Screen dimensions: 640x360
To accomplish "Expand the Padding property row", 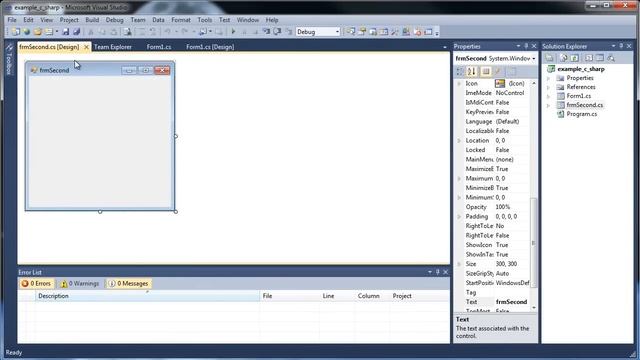I will click(x=459, y=217).
